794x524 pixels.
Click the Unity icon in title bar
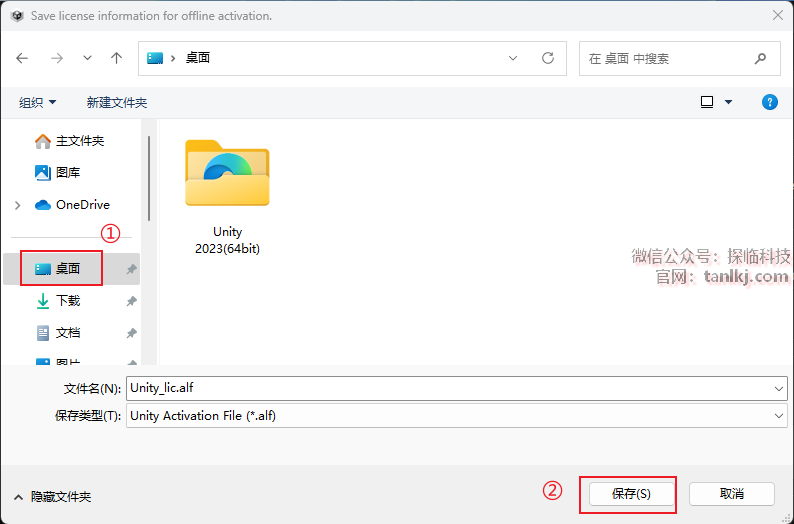(x=17, y=16)
